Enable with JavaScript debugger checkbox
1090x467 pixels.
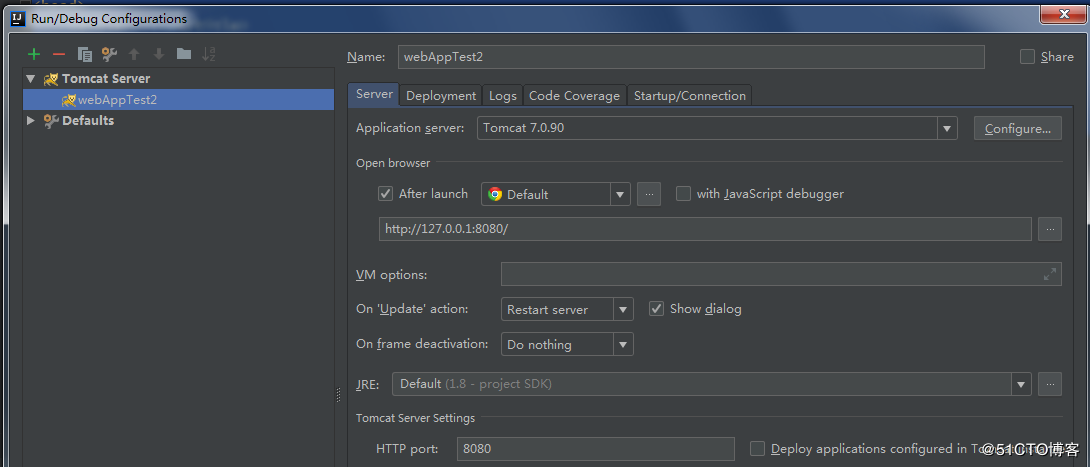[x=683, y=194]
